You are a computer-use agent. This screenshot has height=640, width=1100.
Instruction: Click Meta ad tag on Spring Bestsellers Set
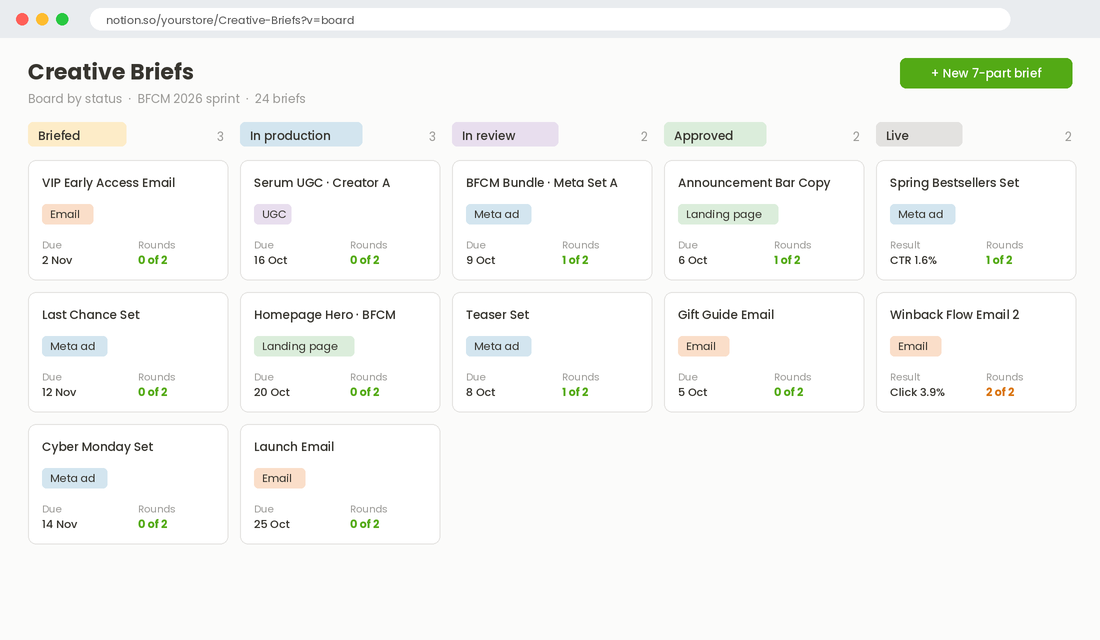pyautogui.click(x=923, y=214)
